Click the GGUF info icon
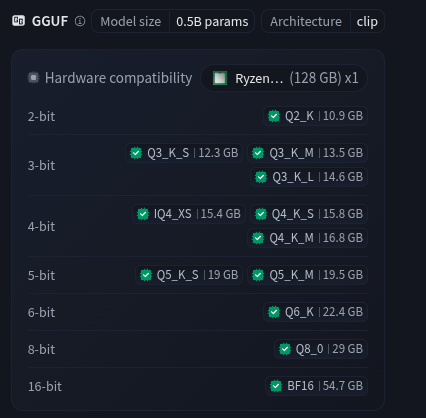The width and height of the screenshot is (426, 418). click(80, 21)
